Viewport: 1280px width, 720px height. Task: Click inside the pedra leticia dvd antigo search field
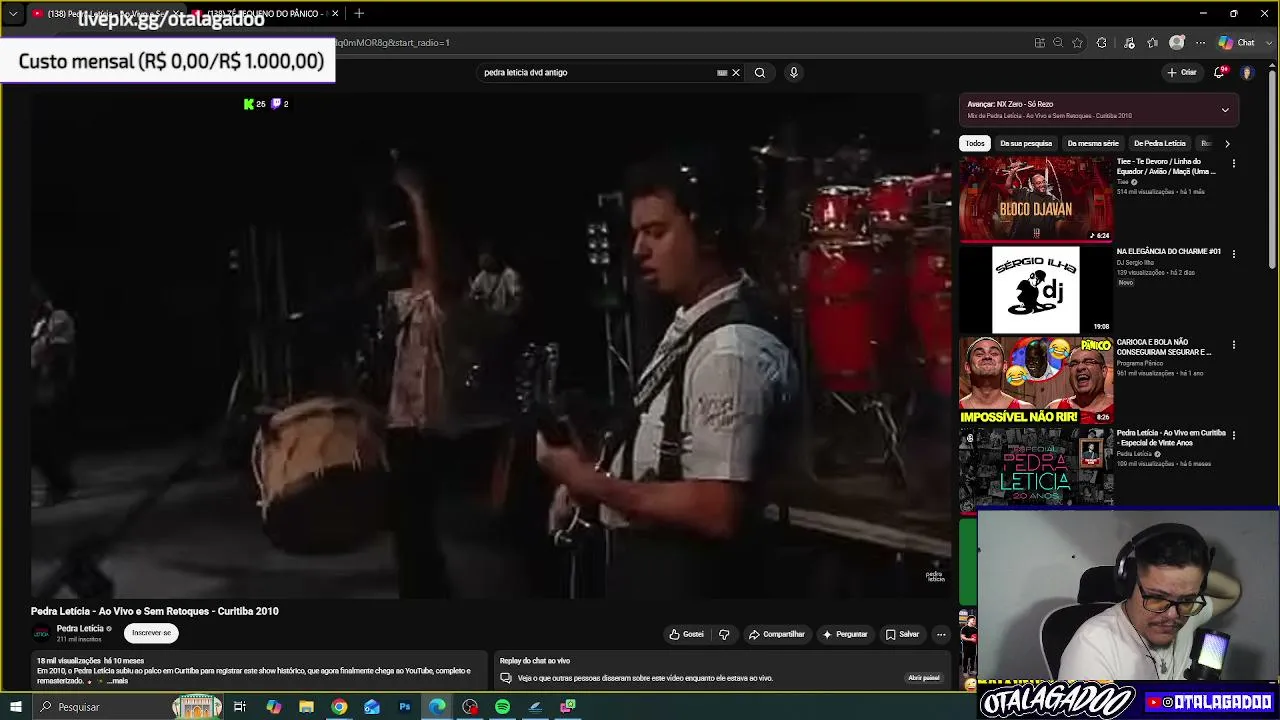point(598,72)
